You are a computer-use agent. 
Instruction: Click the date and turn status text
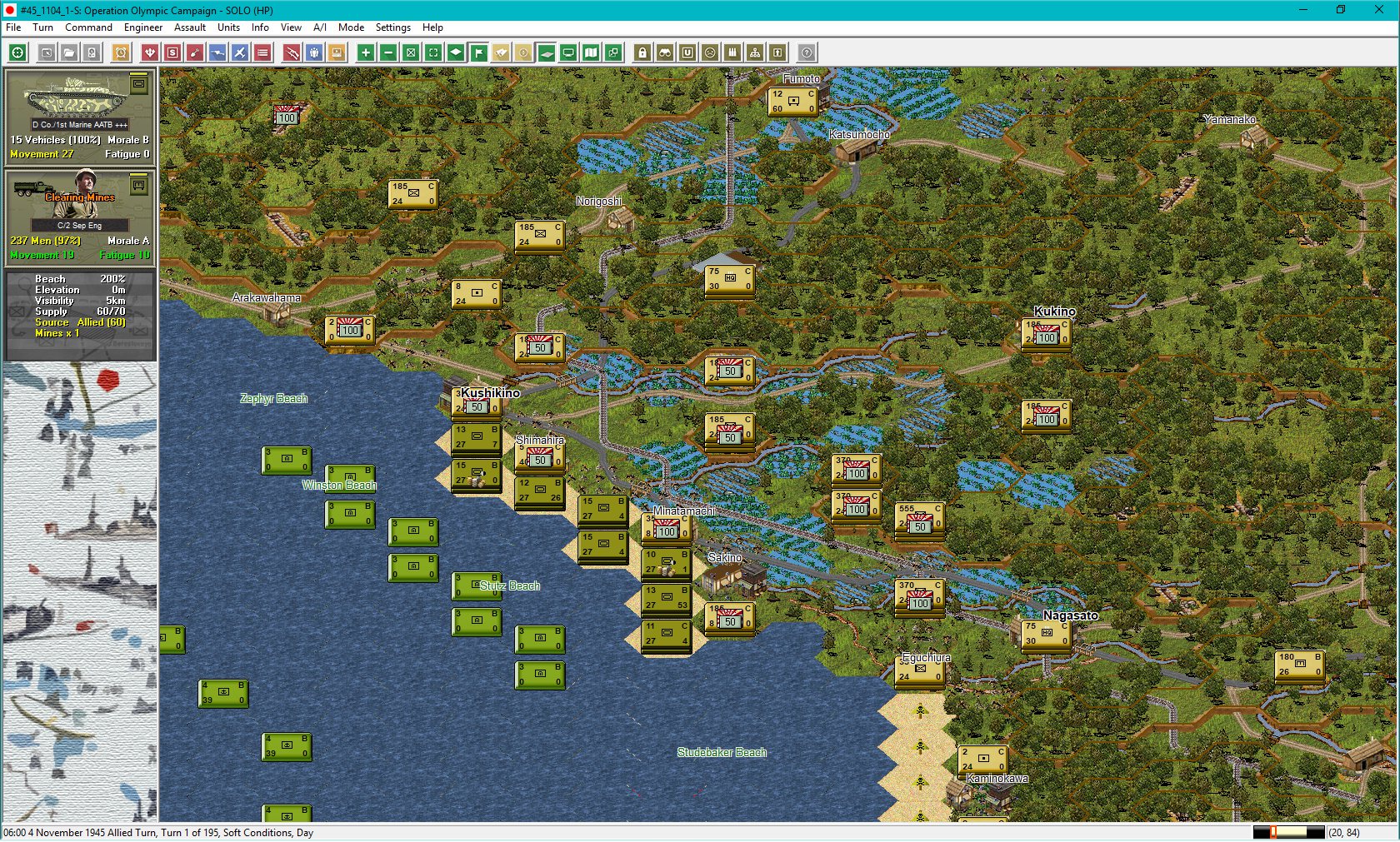coord(158,833)
